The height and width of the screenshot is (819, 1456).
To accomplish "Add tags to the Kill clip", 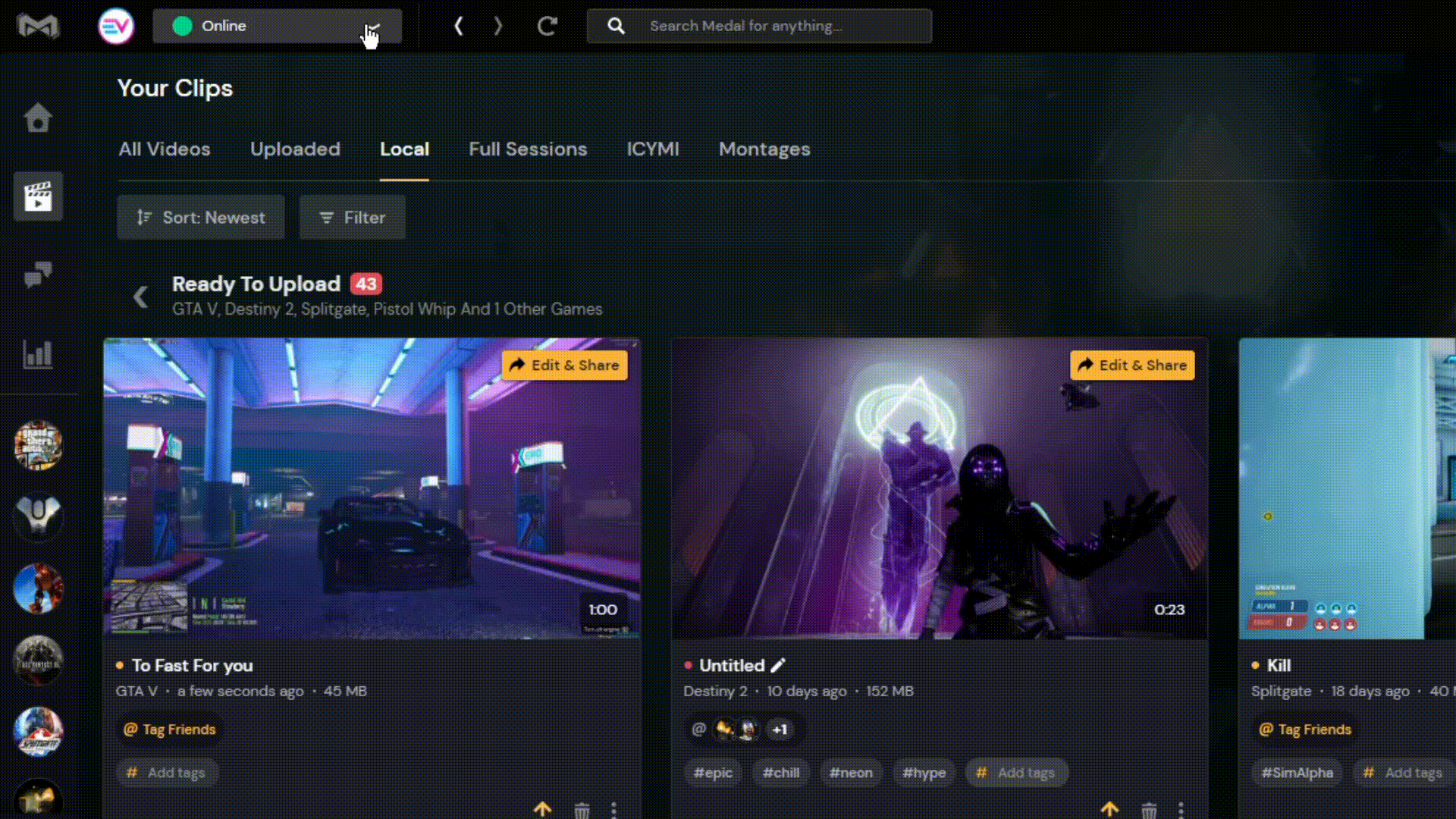I will tap(1404, 773).
